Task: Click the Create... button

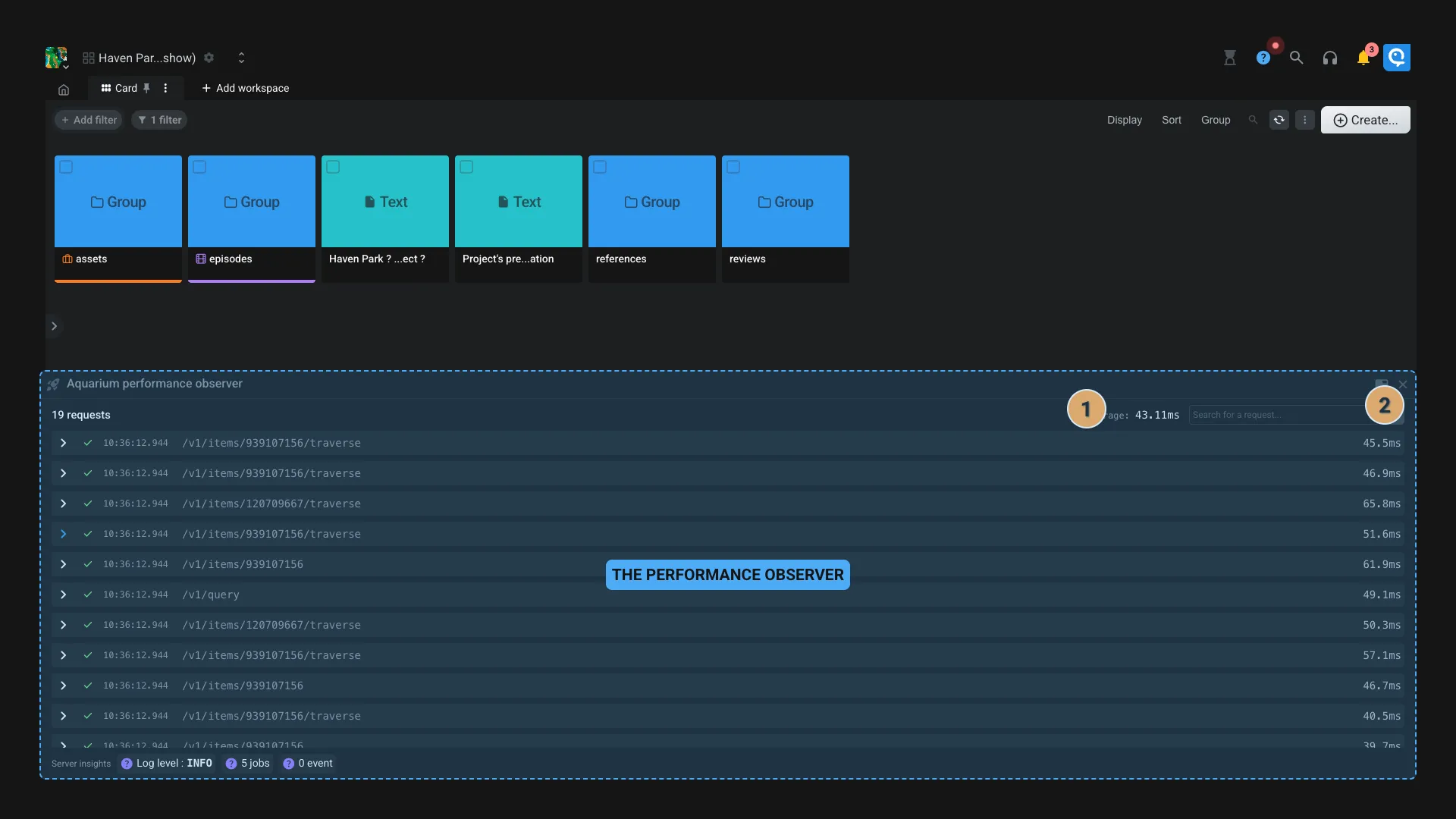Action: [x=1365, y=119]
